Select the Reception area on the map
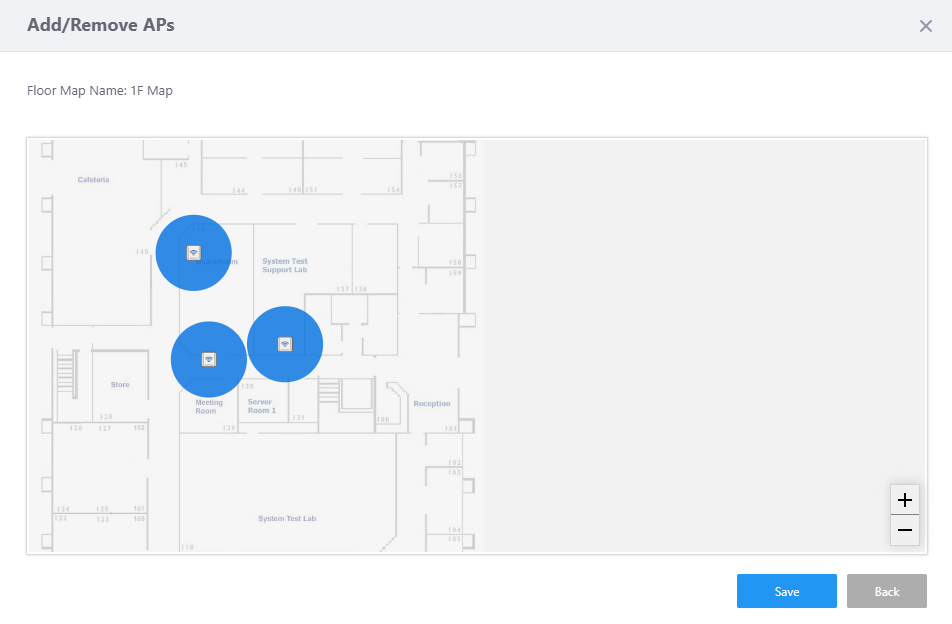Image resolution: width=952 pixels, height=624 pixels. pos(432,404)
